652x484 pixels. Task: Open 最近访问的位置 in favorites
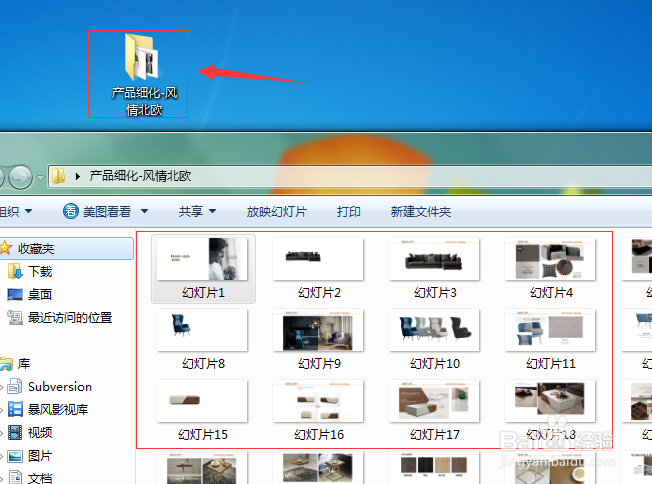tap(70, 318)
